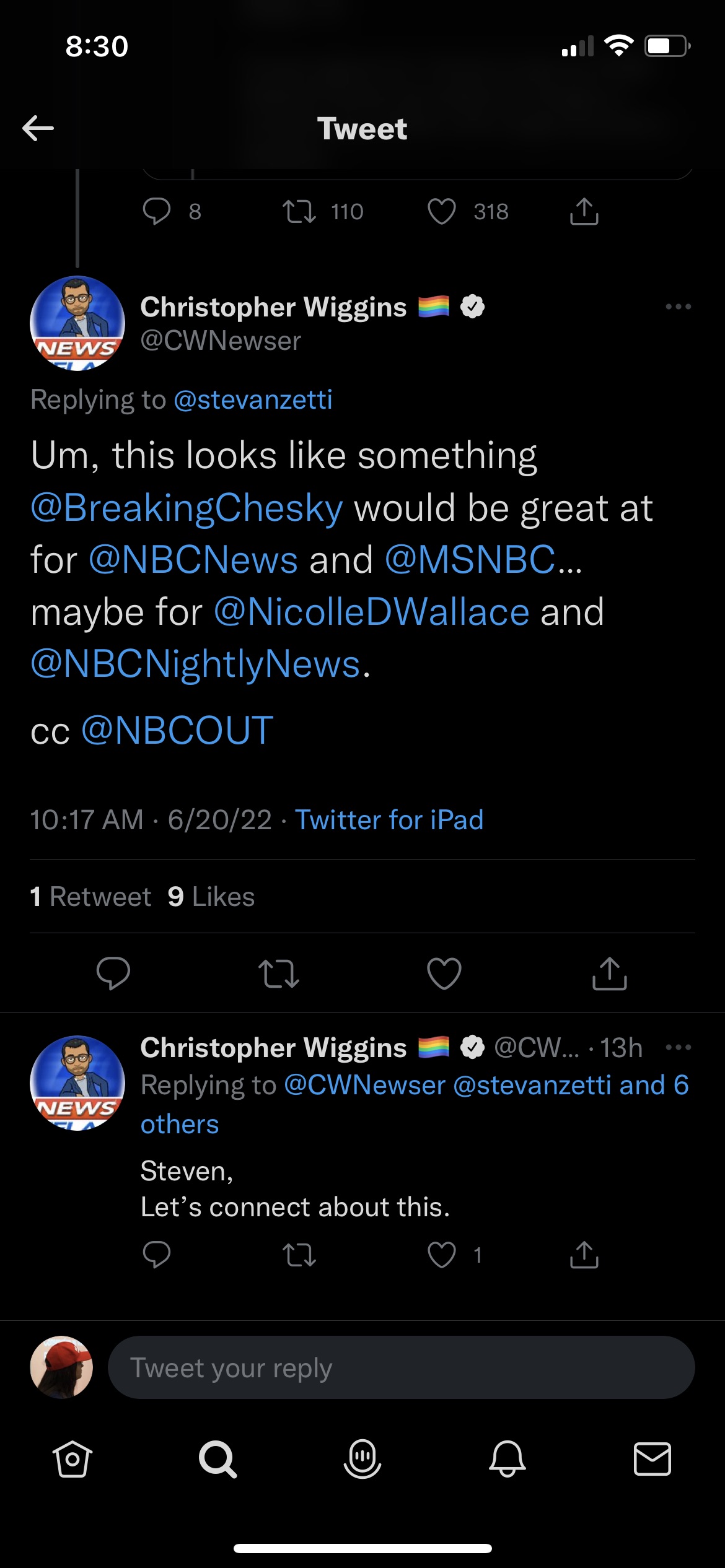Open more options on the 13h reply
This screenshot has width=725, height=1568.
pos(678,1047)
